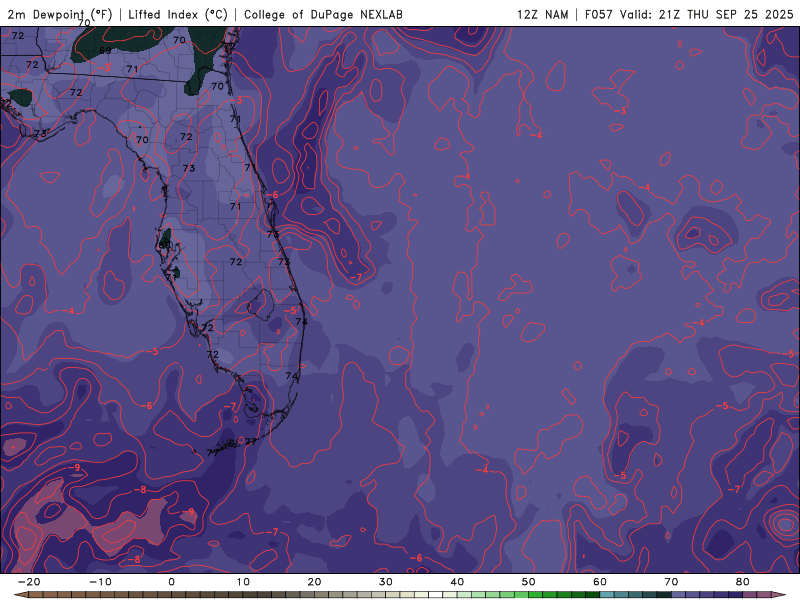Click the '10' label on the color scale
The image size is (800, 600).
pos(243,582)
